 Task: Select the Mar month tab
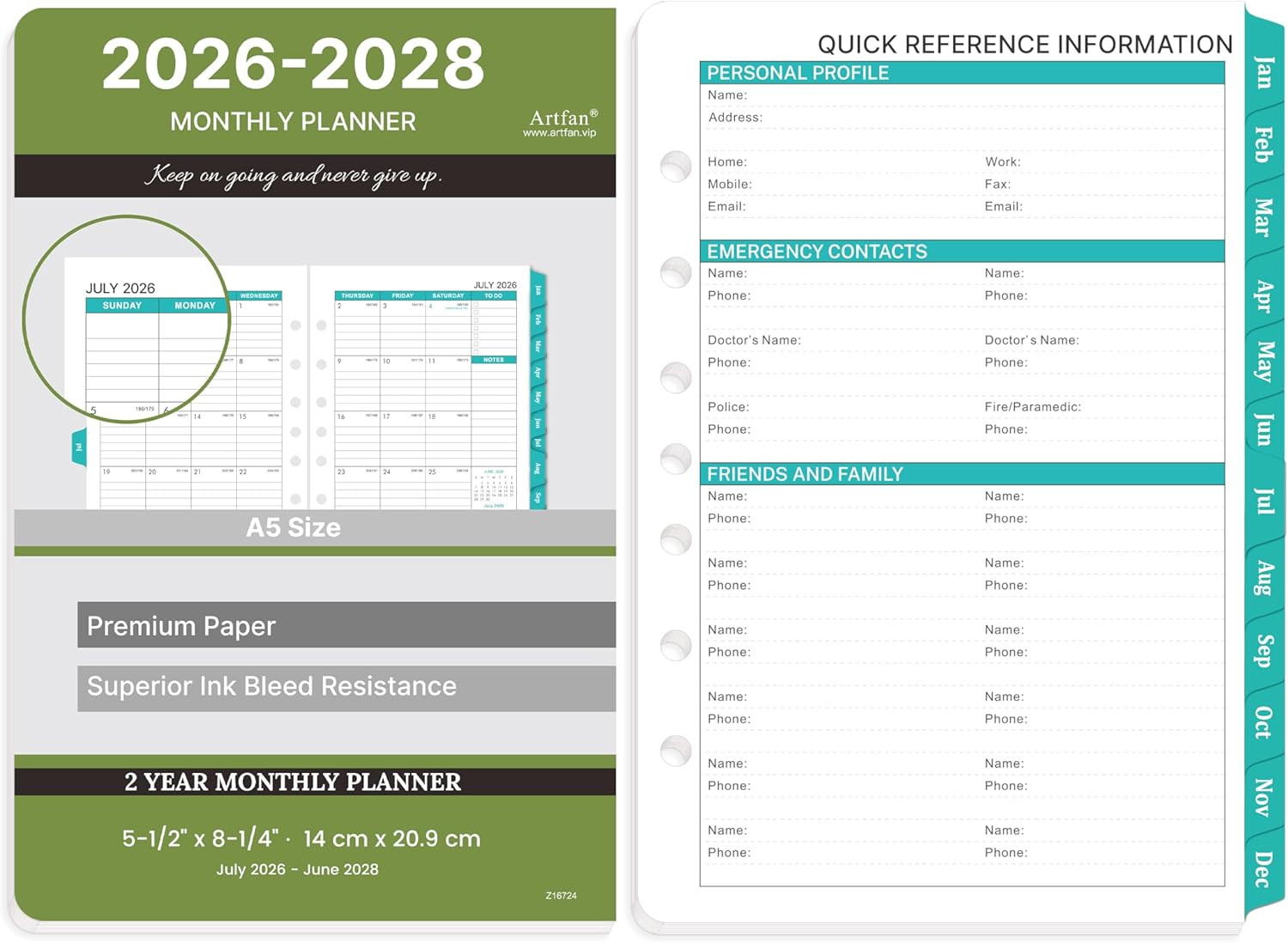point(1264,217)
